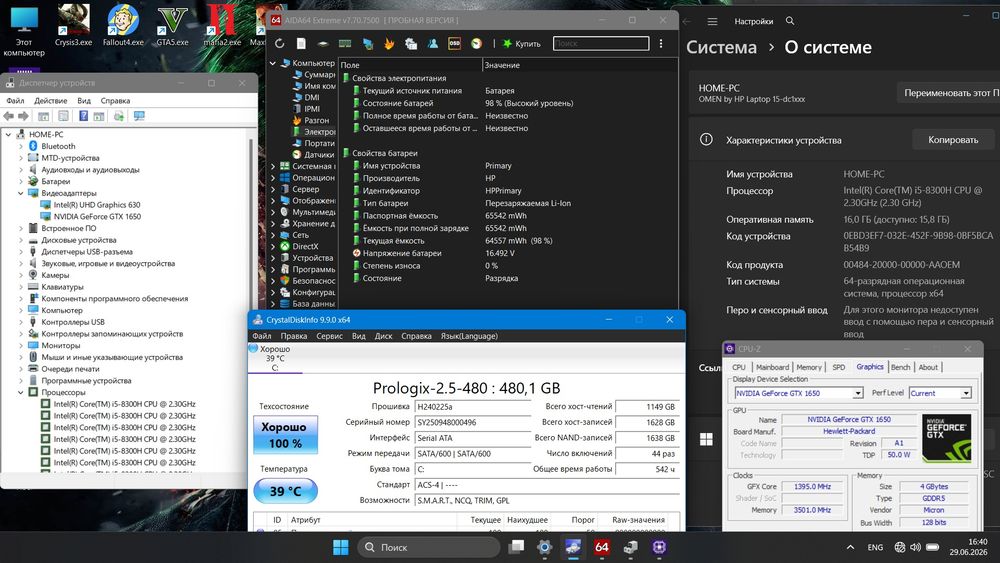Click the AIDA64 OSD panel icon
Viewport: 1000px width, 563px height.
point(454,43)
